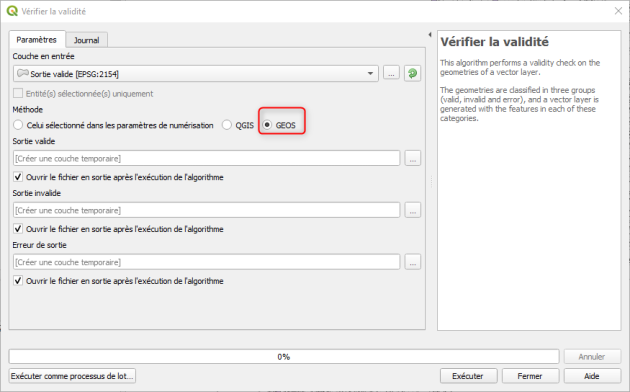Close the Vérifier la validité dialog
The height and width of the screenshot is (392, 630).
click(618, 11)
